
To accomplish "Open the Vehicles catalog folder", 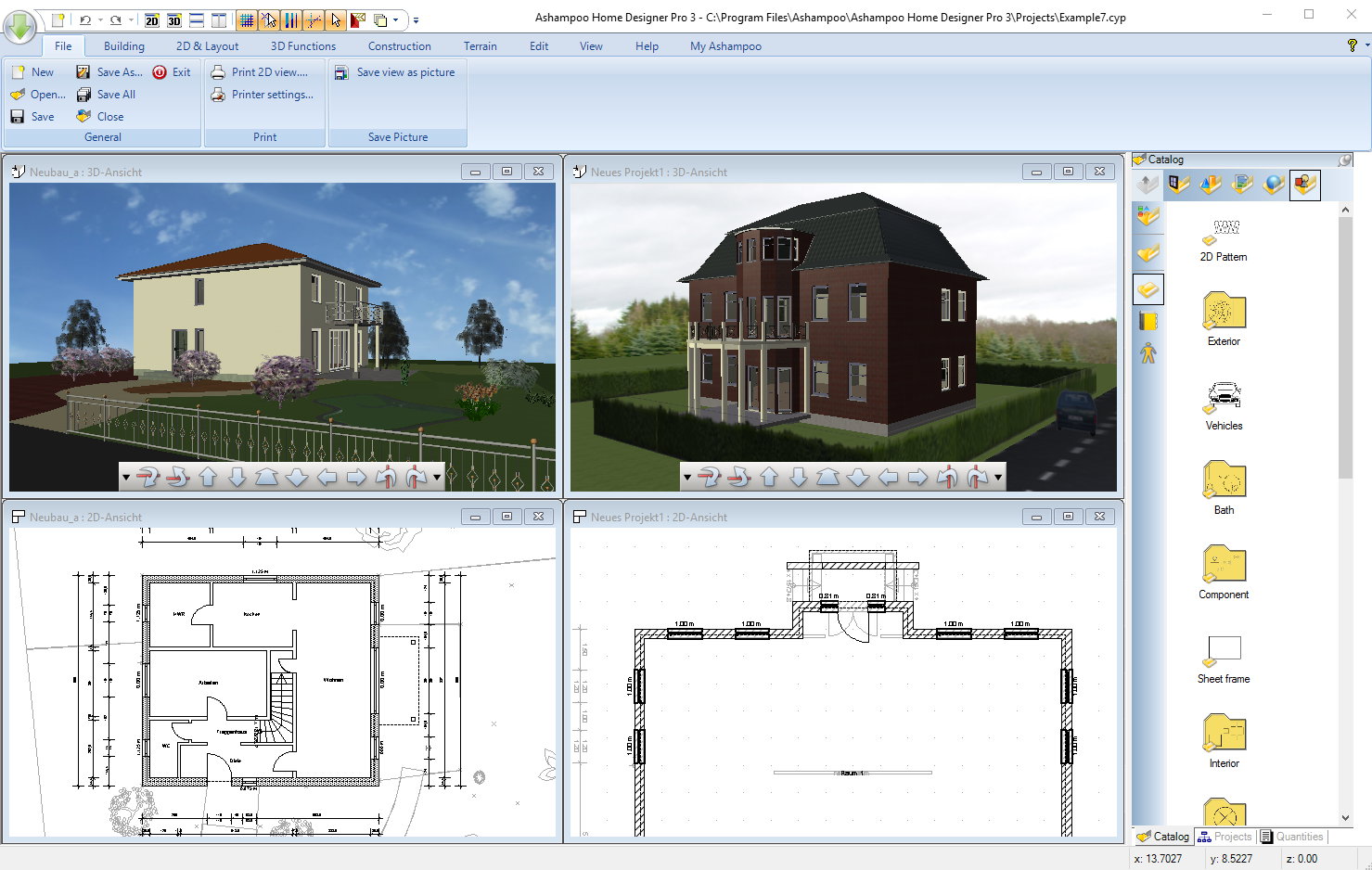I will pyautogui.click(x=1224, y=404).
